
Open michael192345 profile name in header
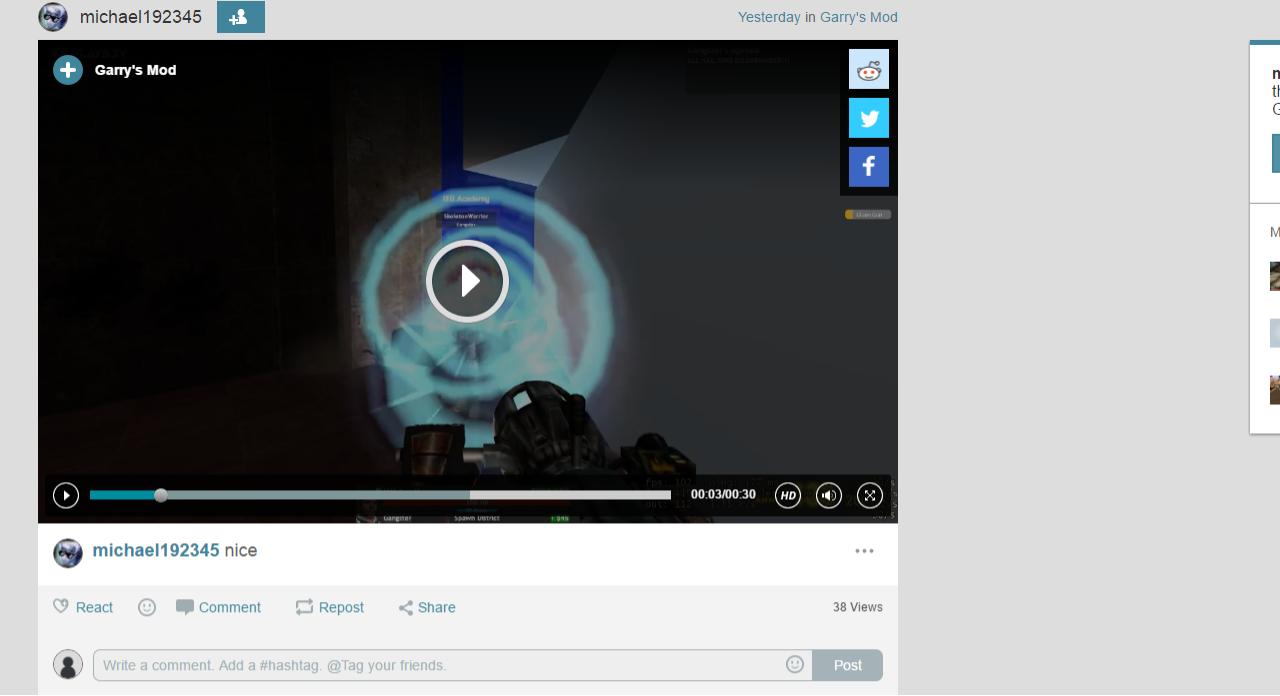[x=141, y=17]
